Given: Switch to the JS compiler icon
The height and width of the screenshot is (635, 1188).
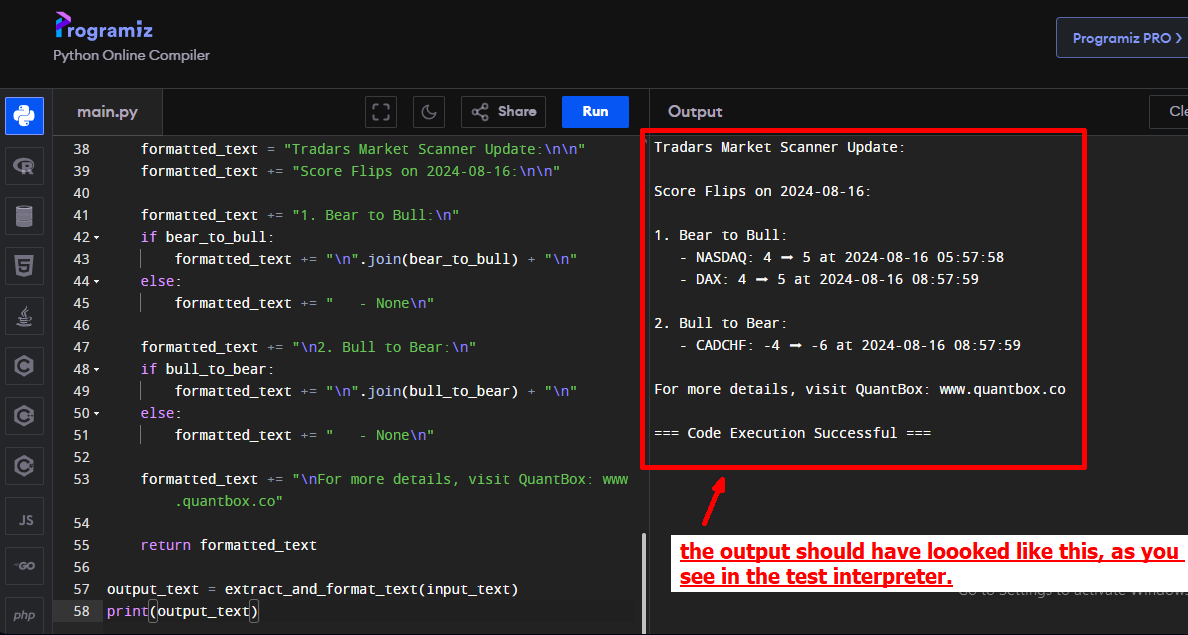Looking at the screenshot, I should [24, 516].
